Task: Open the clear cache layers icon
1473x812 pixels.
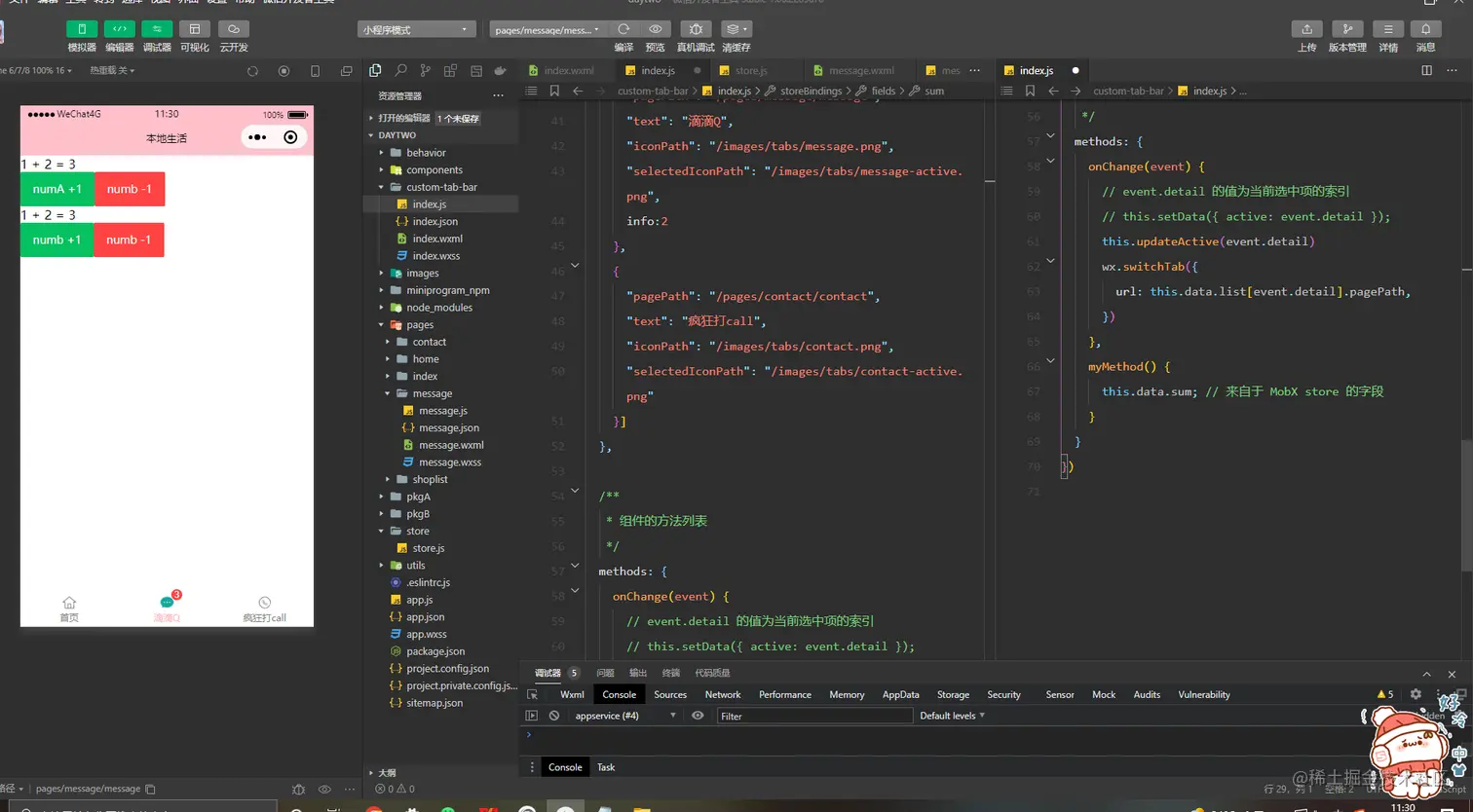Action: (736, 29)
